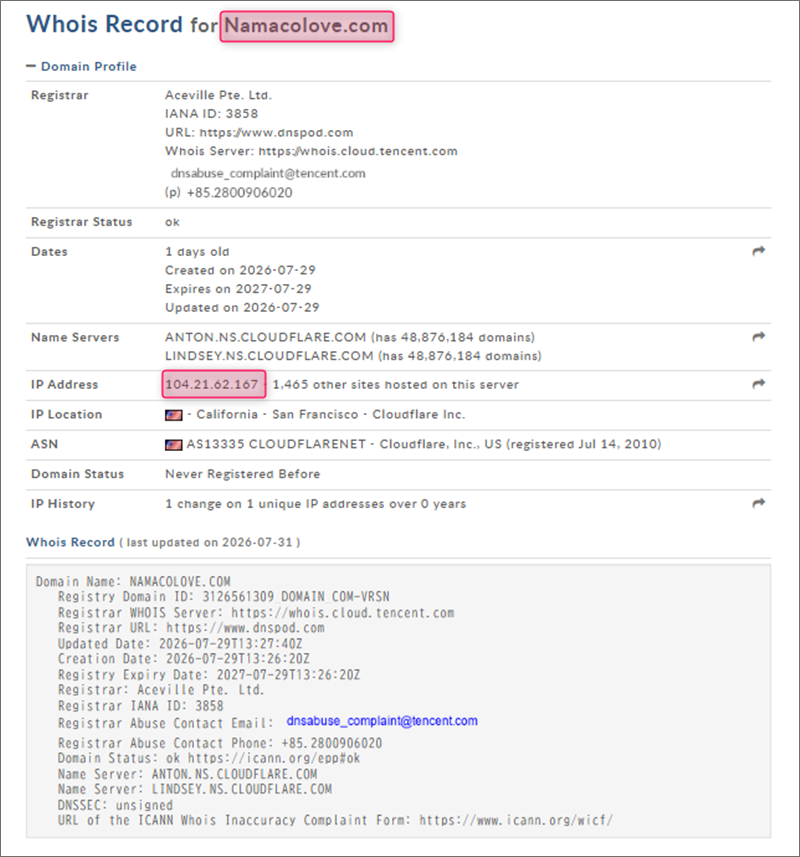Click the IP address 104.21.62.167
Image resolution: width=800 pixels, height=857 pixels.
tap(213, 384)
